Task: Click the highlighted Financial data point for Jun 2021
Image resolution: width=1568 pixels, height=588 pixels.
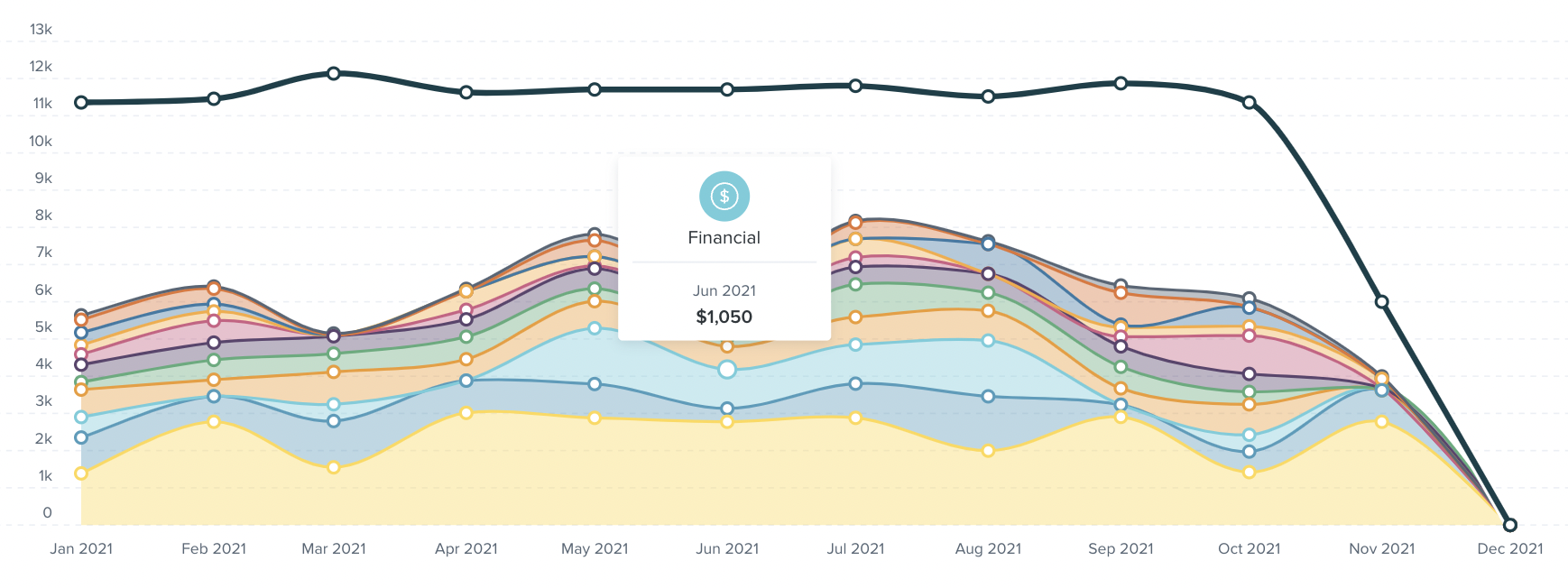Action: coord(727,369)
